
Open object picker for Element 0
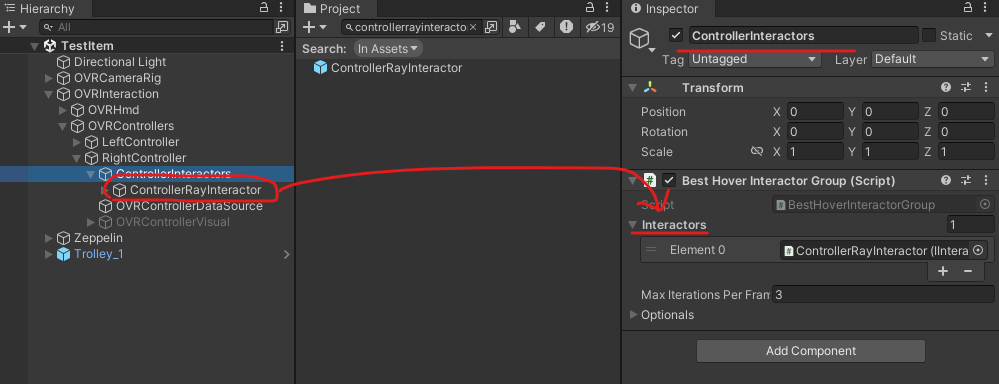click(x=977, y=250)
